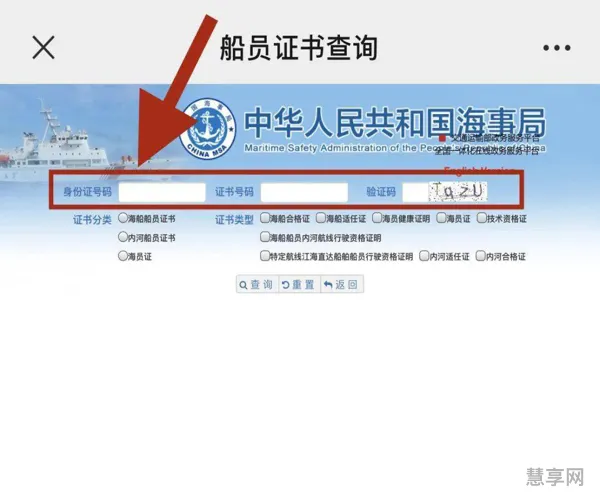Click the 重置 reset button

coord(299,285)
